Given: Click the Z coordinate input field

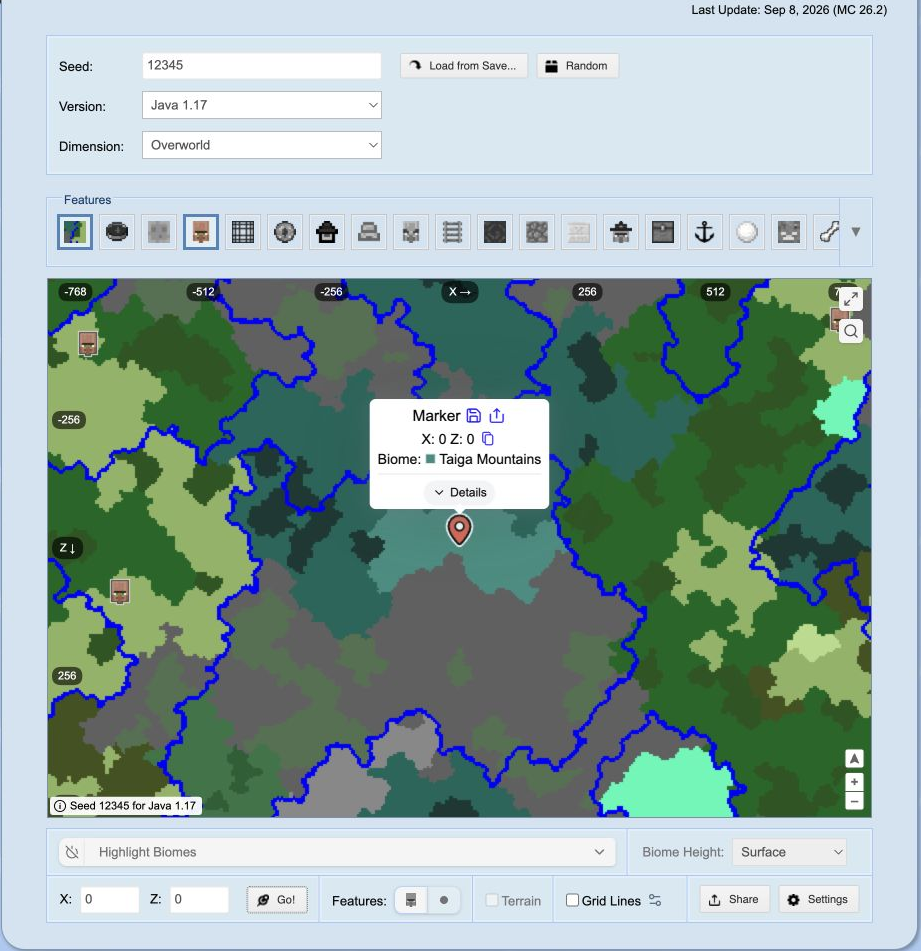Looking at the screenshot, I should pos(199,899).
